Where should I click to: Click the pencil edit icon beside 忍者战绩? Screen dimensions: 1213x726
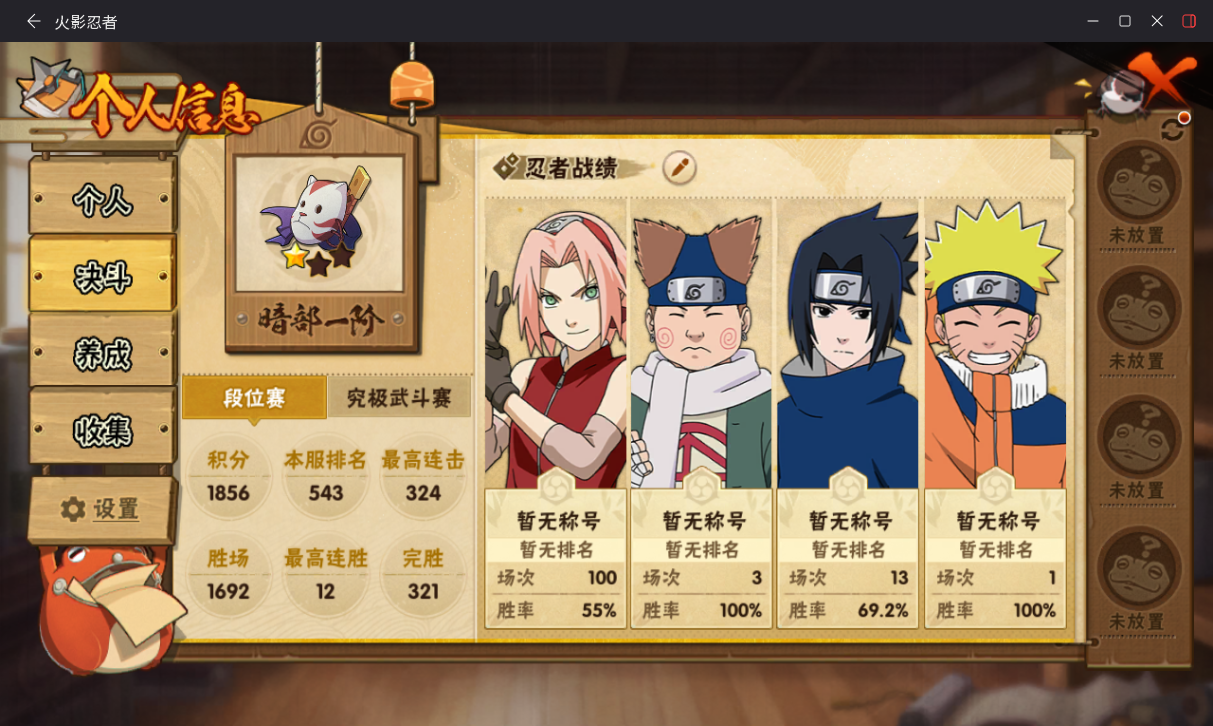pos(679,167)
